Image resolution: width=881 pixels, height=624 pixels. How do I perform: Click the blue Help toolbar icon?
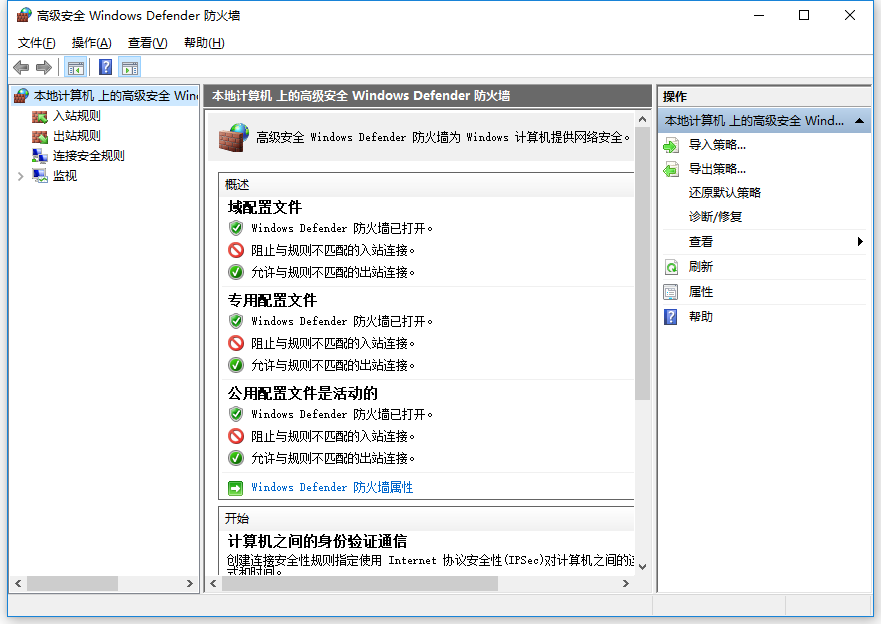(x=105, y=67)
